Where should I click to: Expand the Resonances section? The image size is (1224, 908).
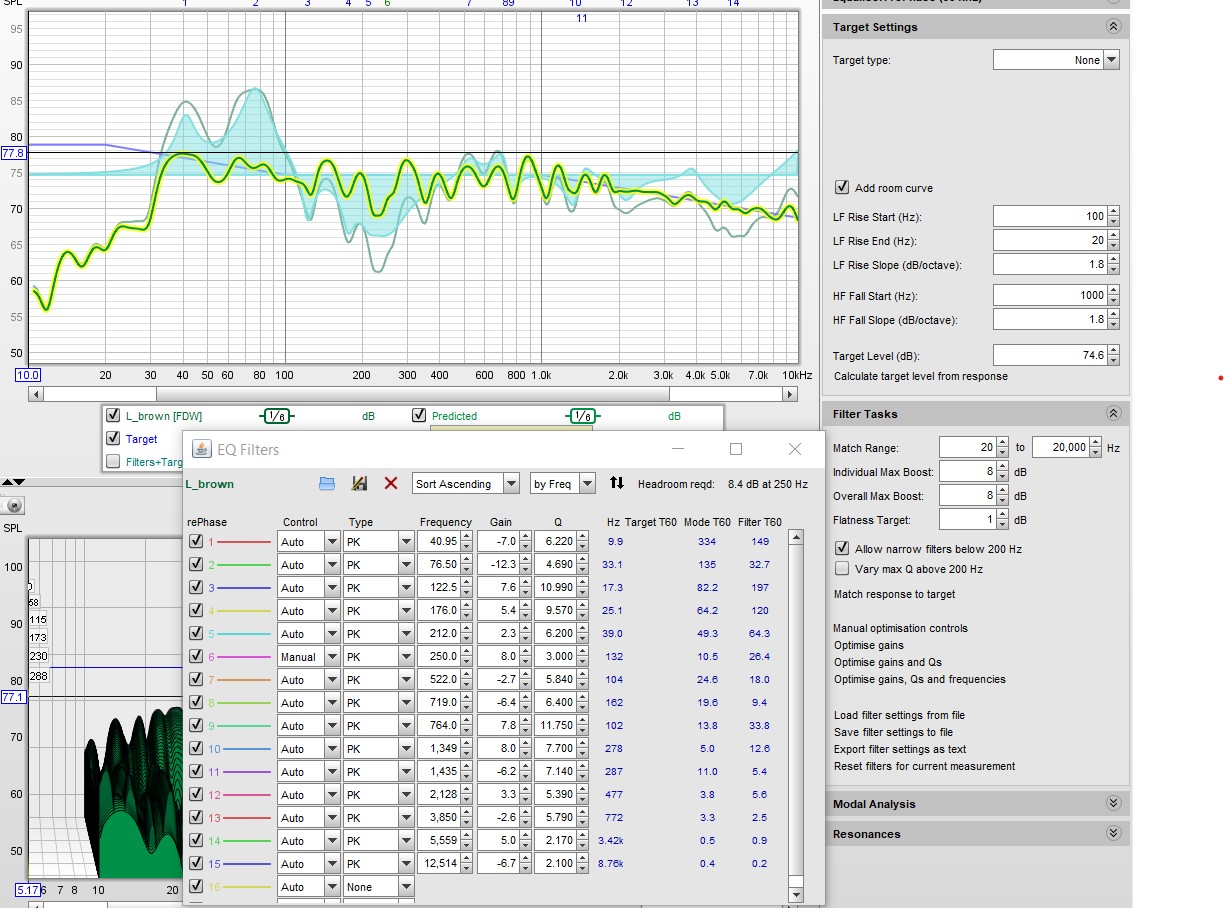click(x=1113, y=834)
